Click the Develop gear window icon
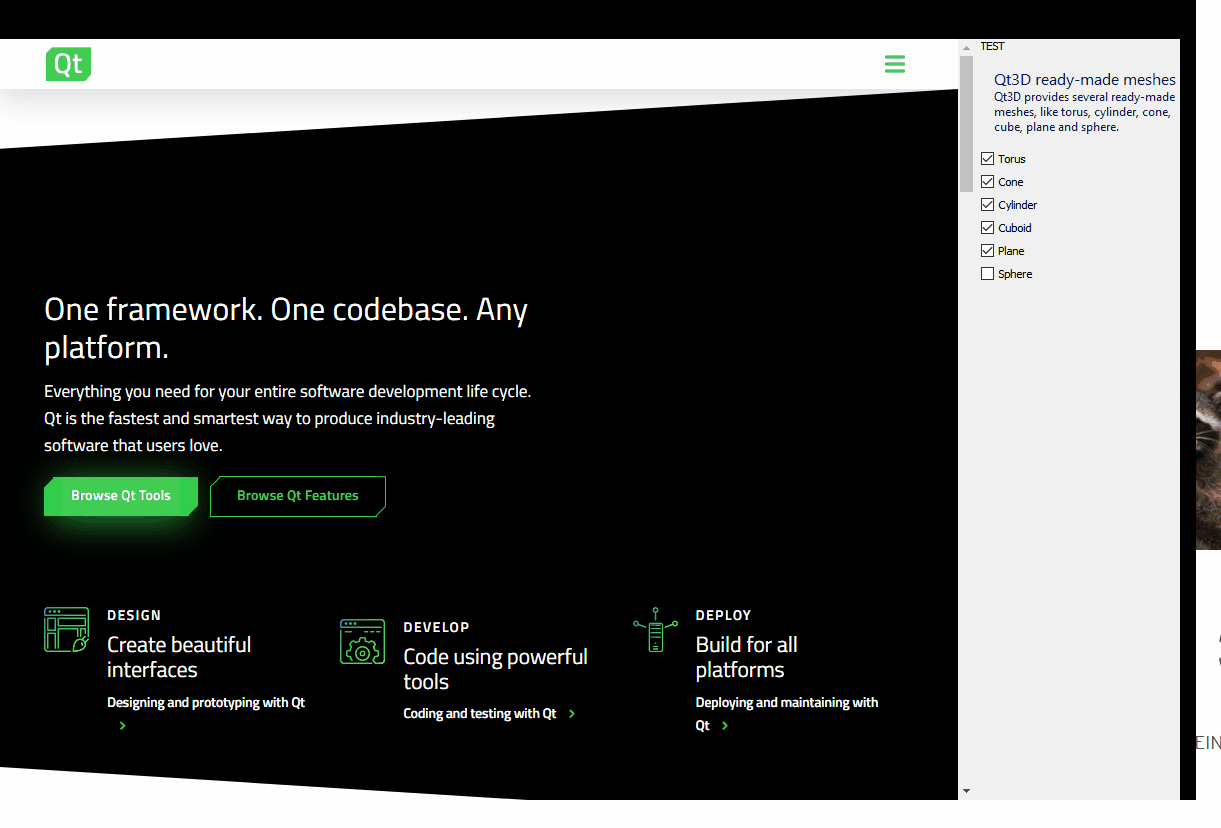 pos(362,641)
